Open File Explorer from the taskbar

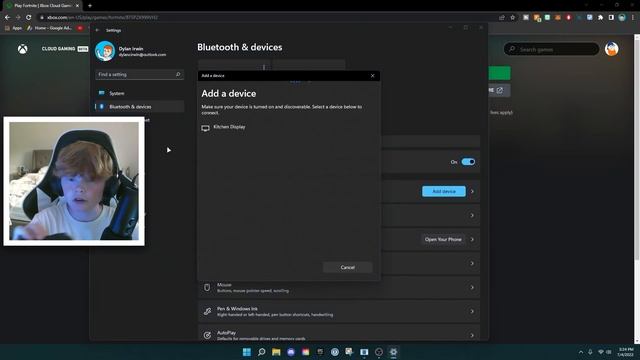[x=276, y=352]
